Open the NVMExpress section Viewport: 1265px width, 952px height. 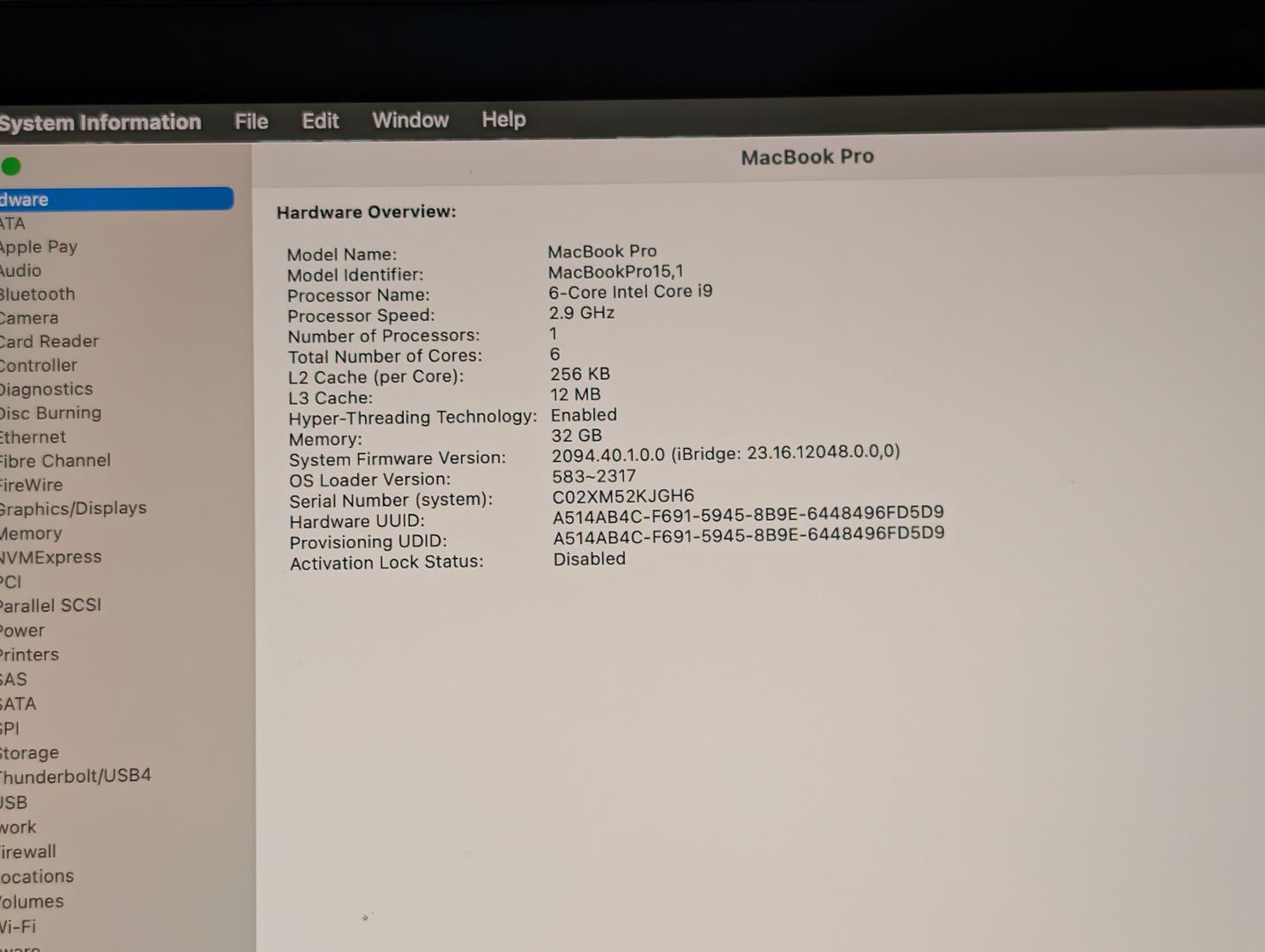(51, 557)
